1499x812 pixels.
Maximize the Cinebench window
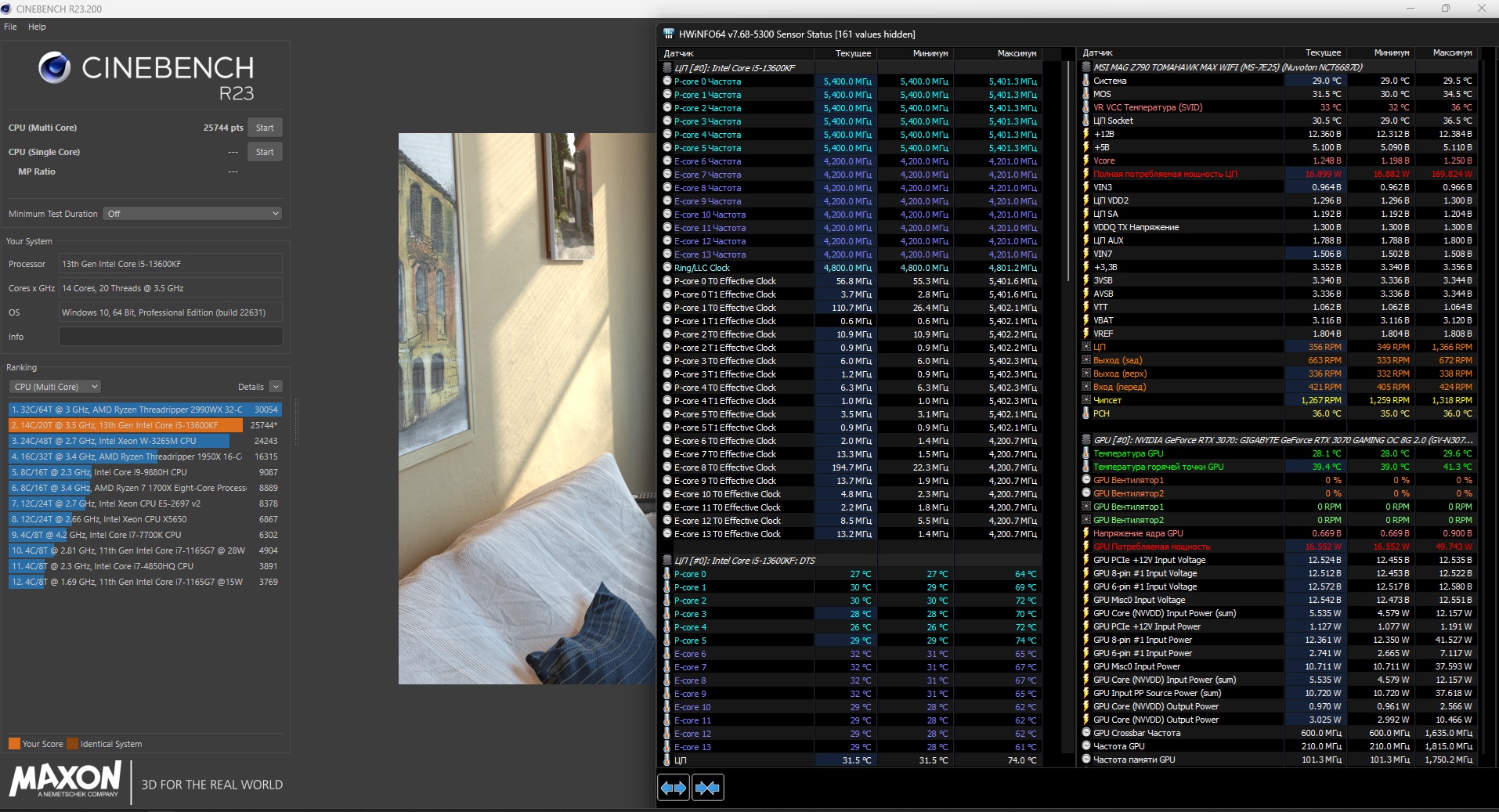(x=1446, y=9)
